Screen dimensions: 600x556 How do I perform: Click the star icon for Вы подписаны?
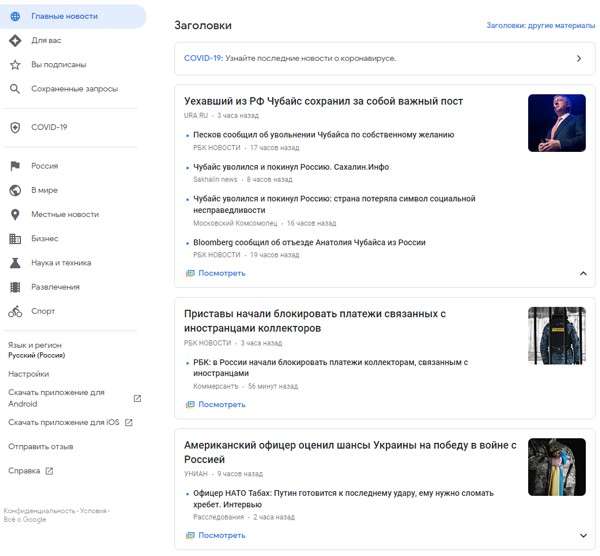pos(15,64)
